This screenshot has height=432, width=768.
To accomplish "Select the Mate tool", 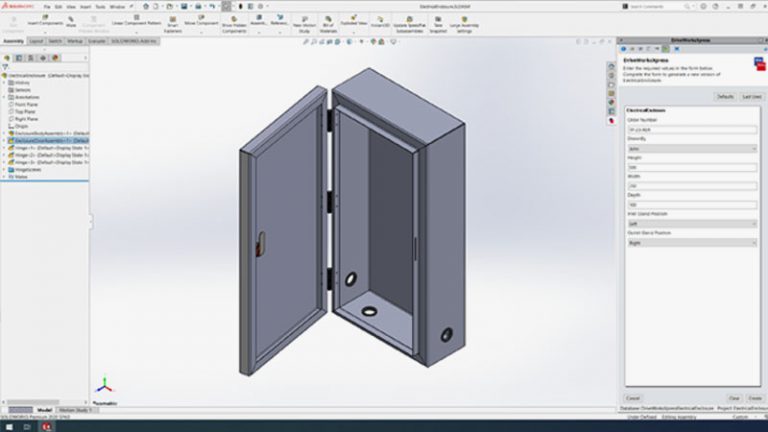I will [x=72, y=22].
